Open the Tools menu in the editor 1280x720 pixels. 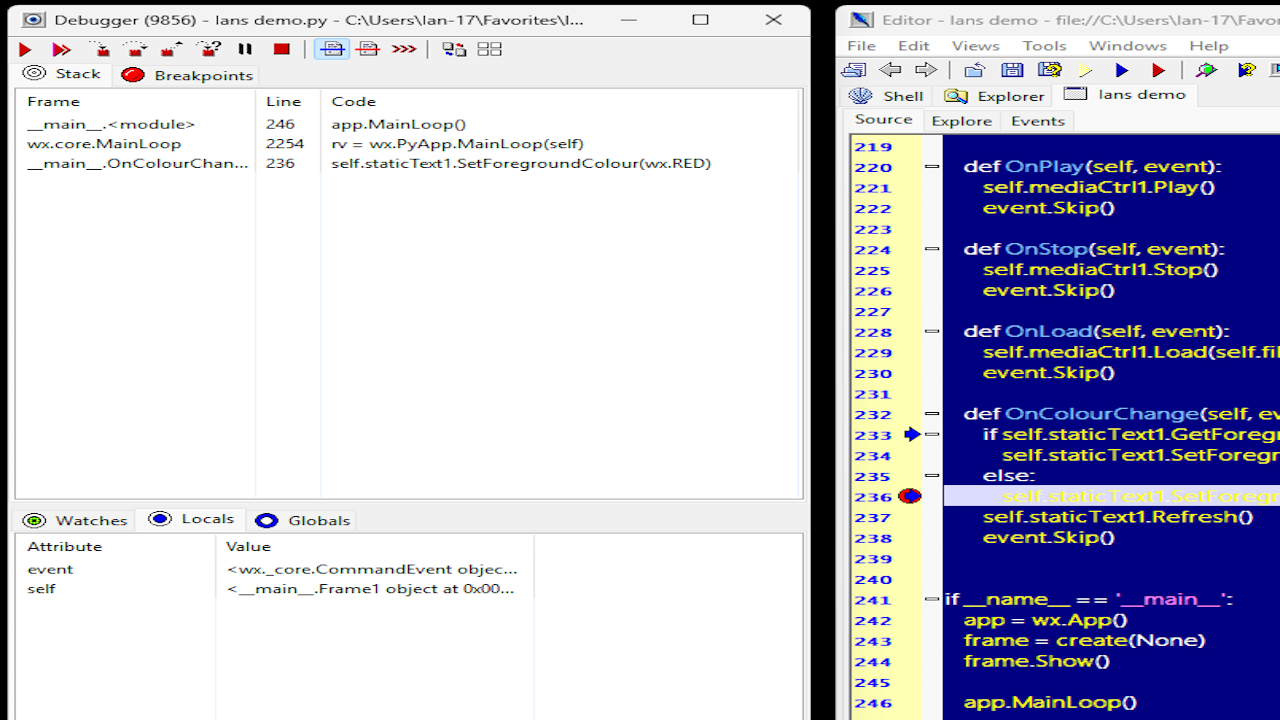point(1044,46)
